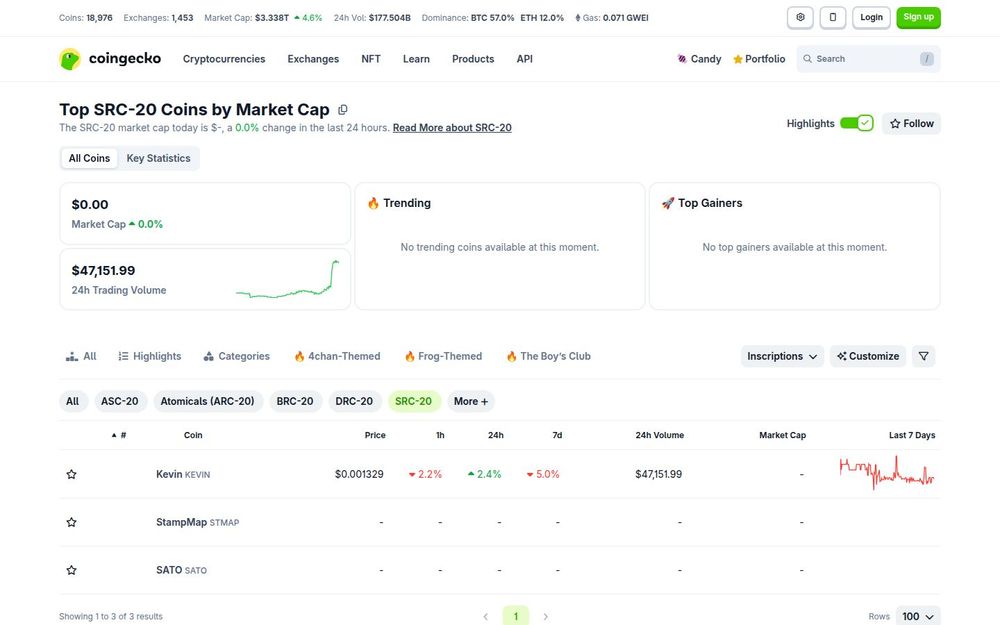Click the Follow button
The image size is (1000, 625).
[911, 123]
